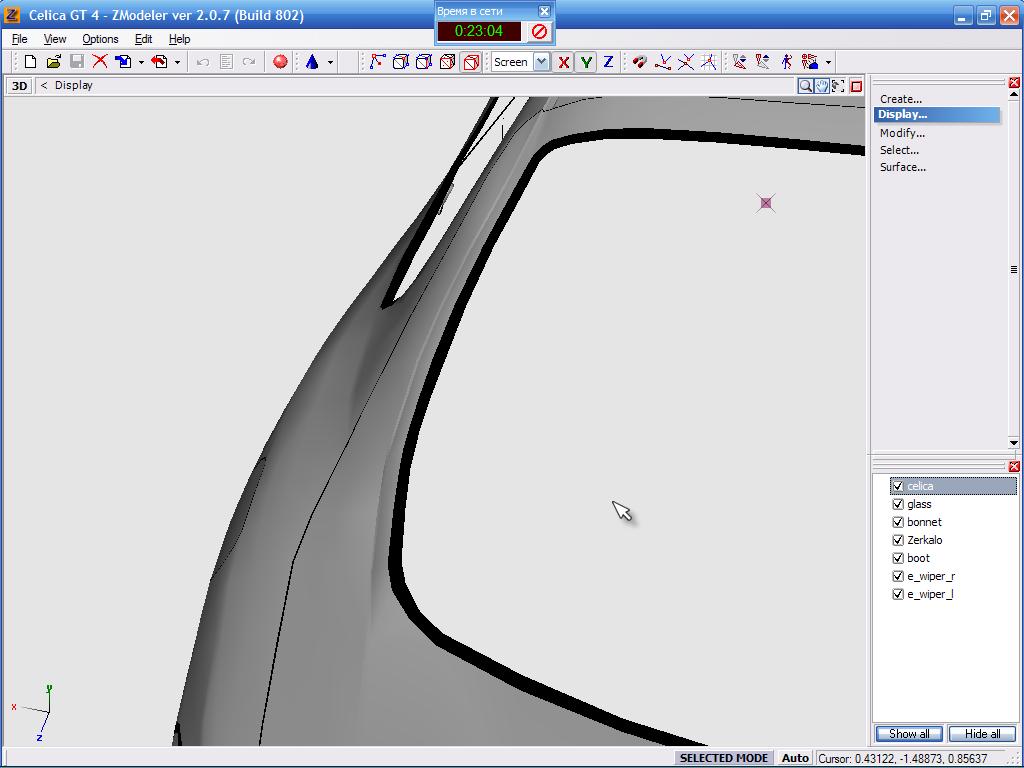Click the zoom magnifier in viewport
1024x768 pixels.
coord(805,86)
